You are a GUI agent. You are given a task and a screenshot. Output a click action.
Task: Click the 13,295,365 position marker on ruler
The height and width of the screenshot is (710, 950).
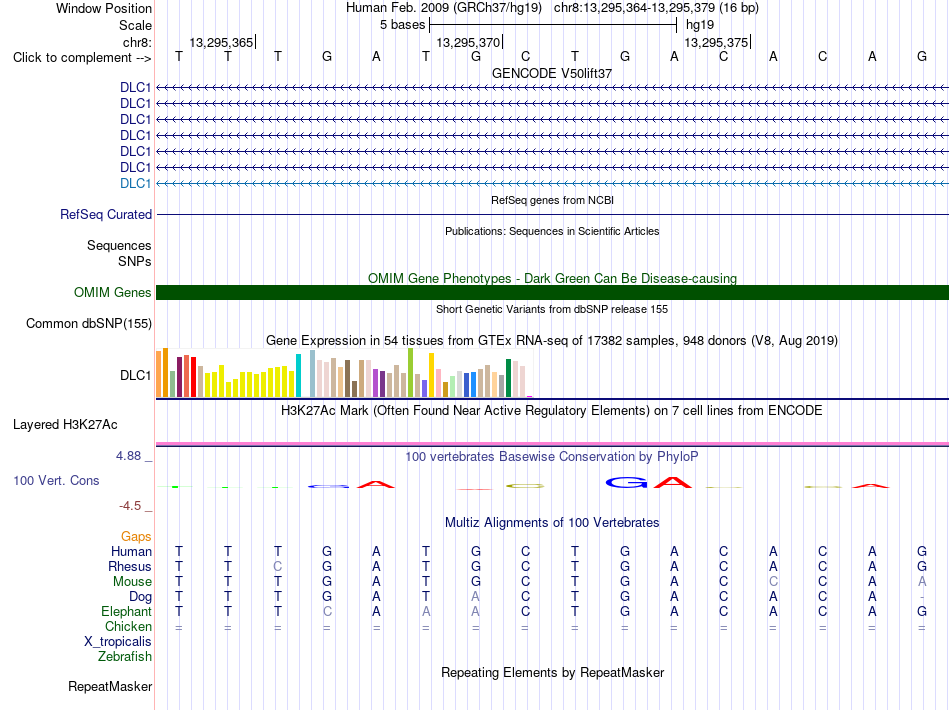click(x=222, y=42)
